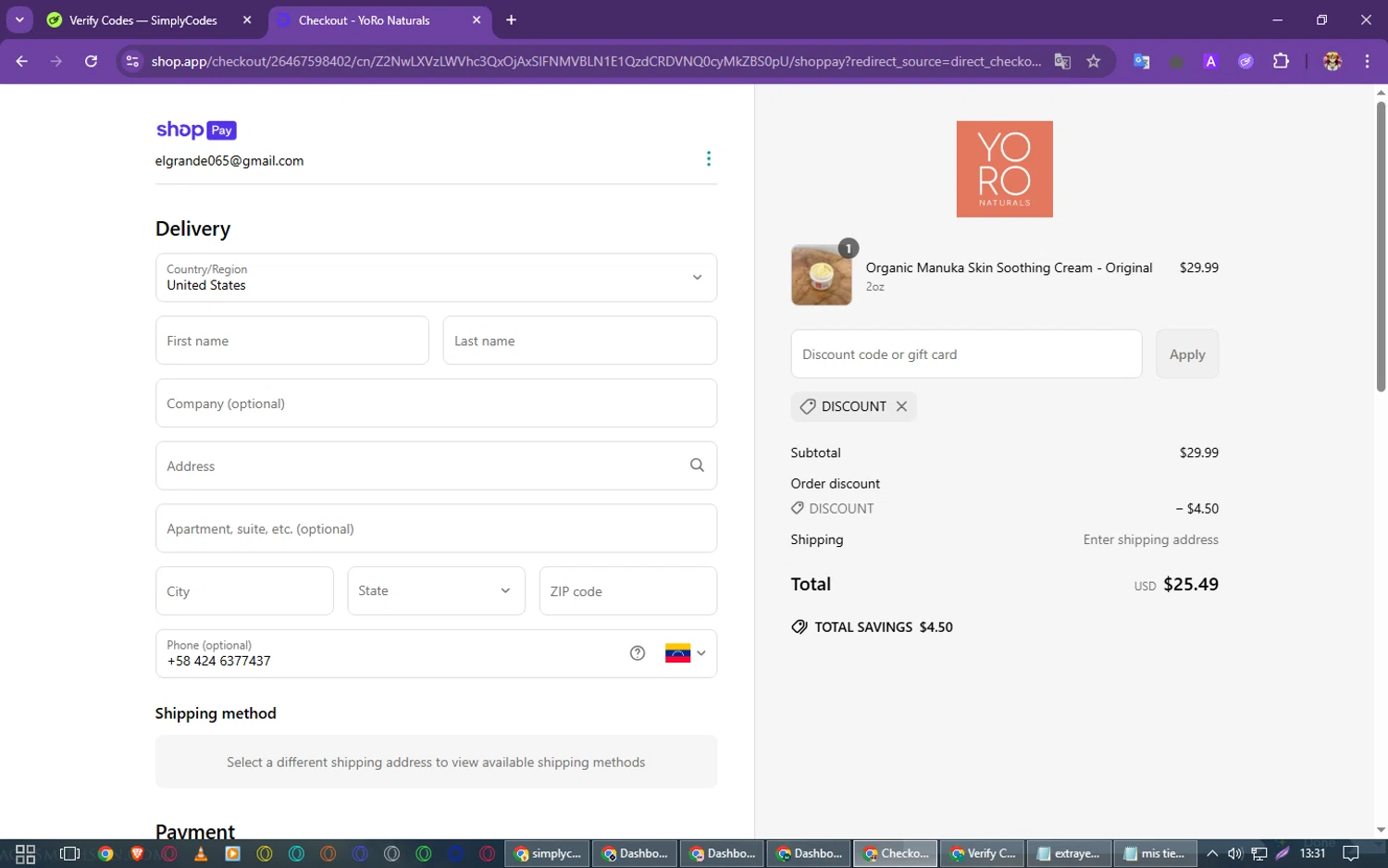Click the Apartment, suite, etc. field

[436, 528]
